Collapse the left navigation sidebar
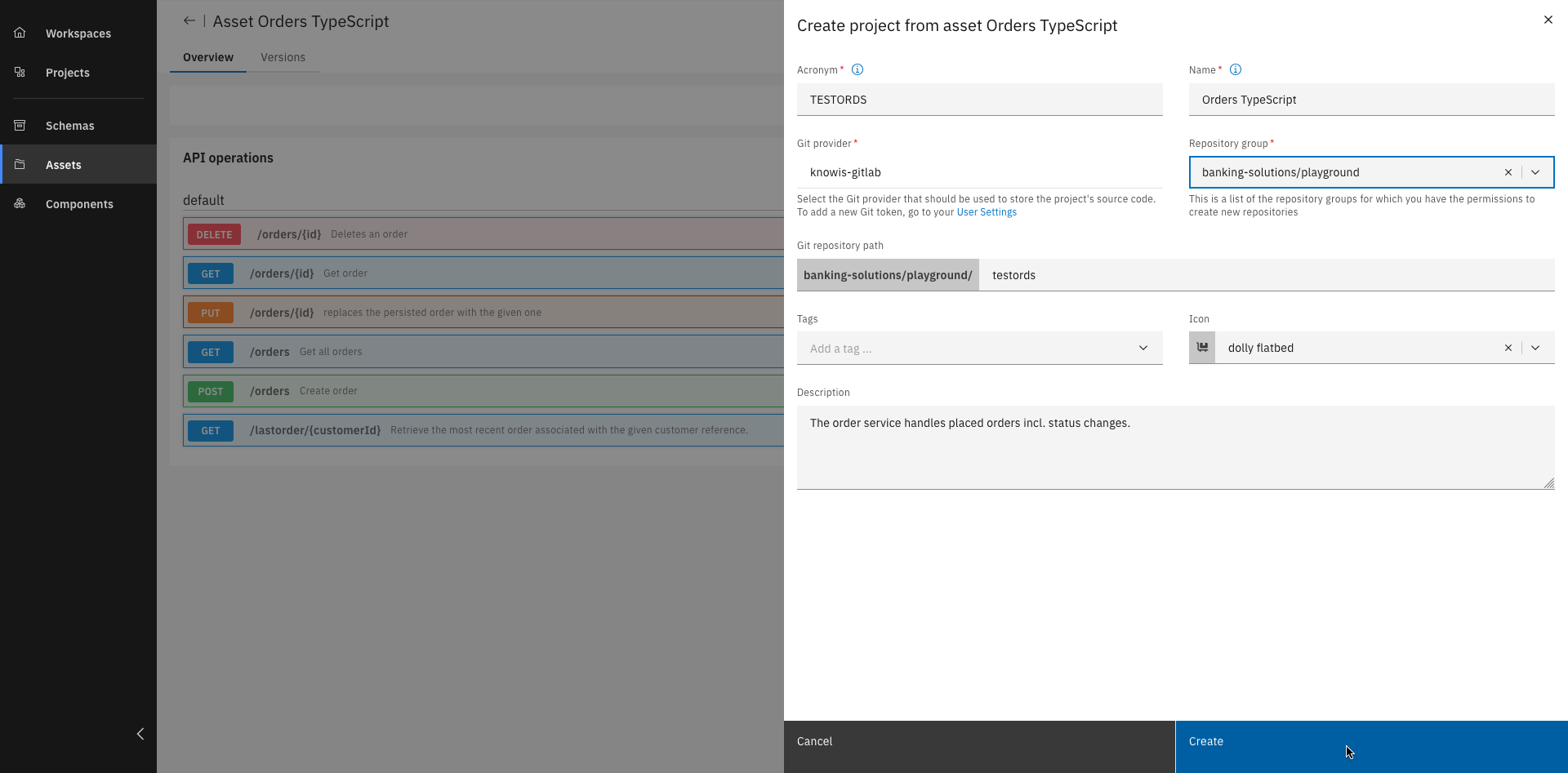Screen dimensions: 1568x773 click(x=140, y=734)
